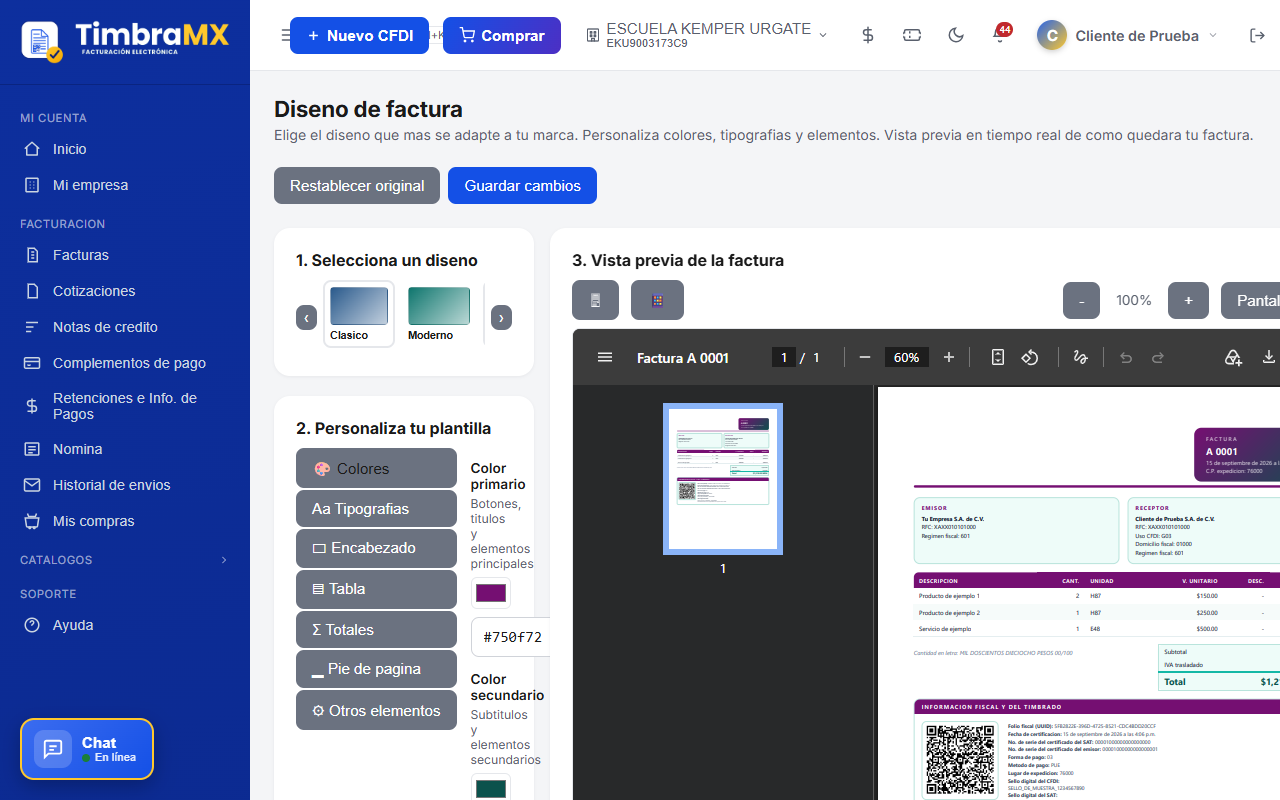Viewport: 1280px width, 800px height.
Task: Click the undo arrow in PDF toolbar
Action: [1126, 357]
